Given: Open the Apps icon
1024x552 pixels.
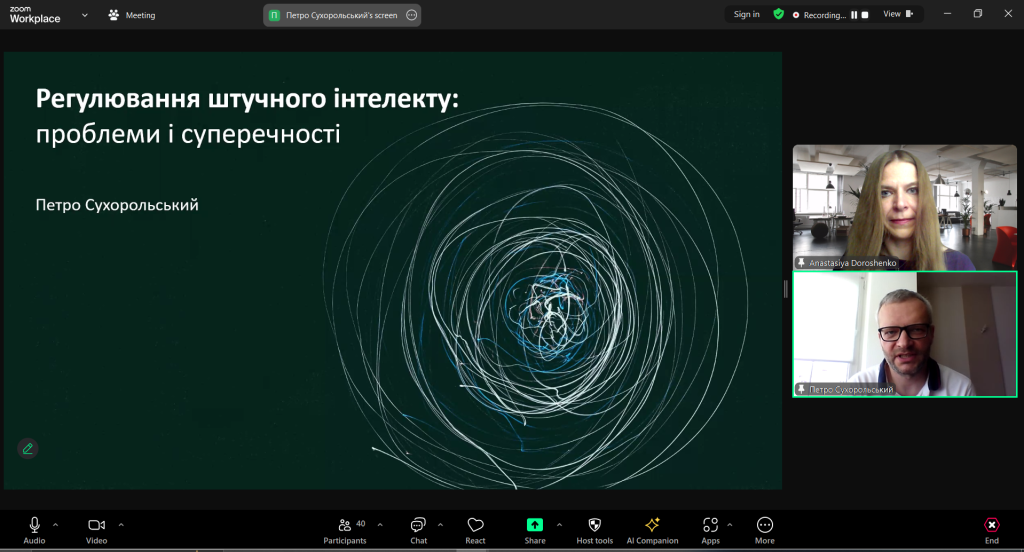Looking at the screenshot, I should click(711, 525).
